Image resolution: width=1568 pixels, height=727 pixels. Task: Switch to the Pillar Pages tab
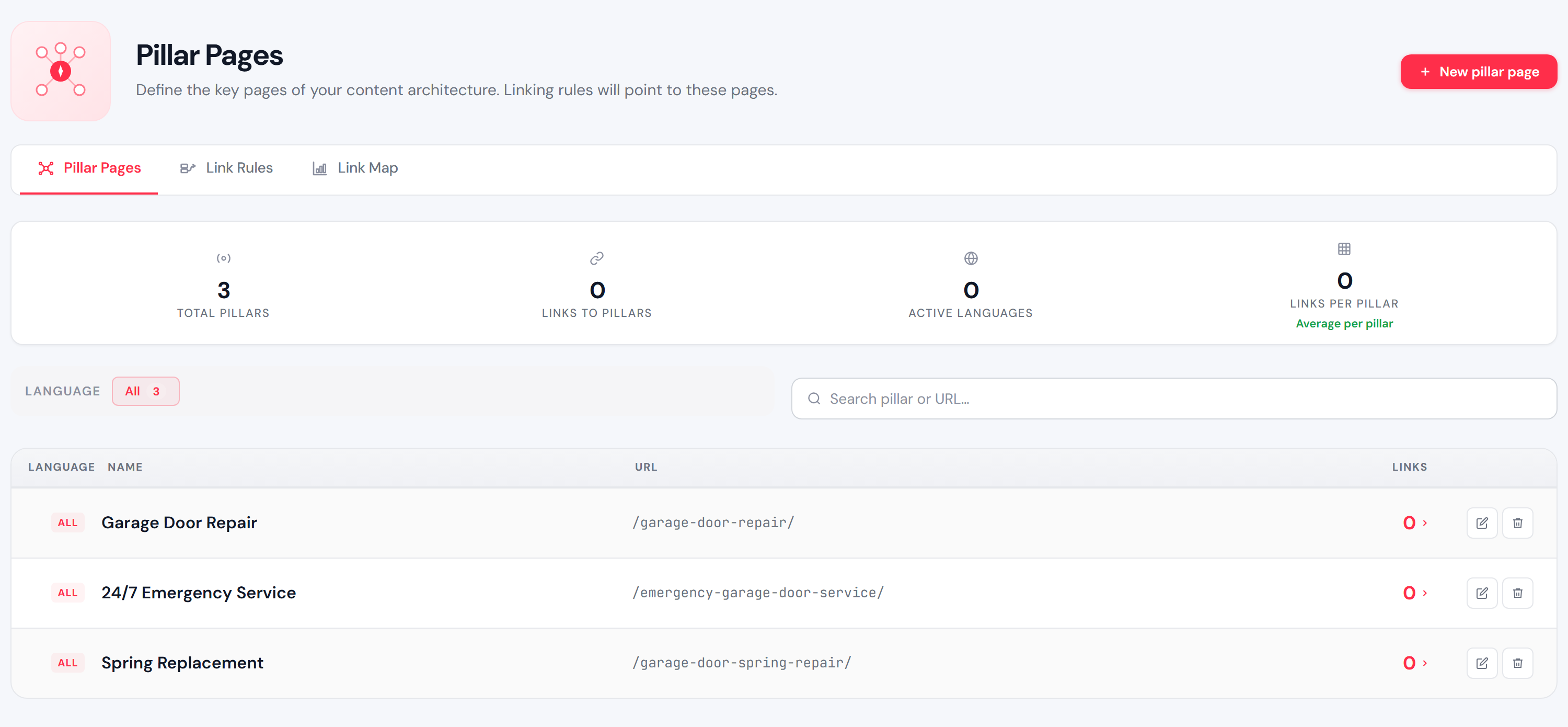point(89,168)
